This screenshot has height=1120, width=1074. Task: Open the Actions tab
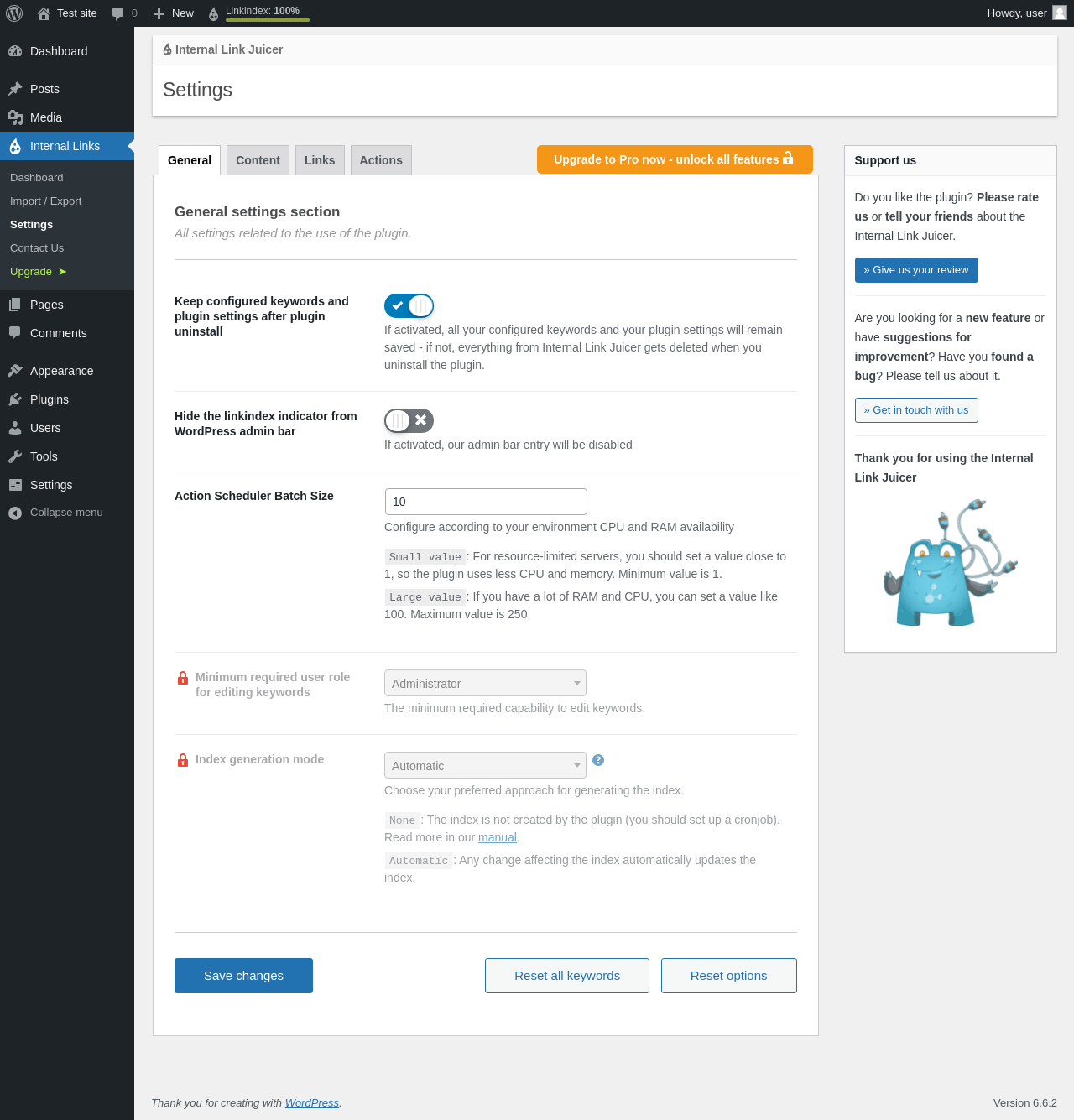[381, 160]
